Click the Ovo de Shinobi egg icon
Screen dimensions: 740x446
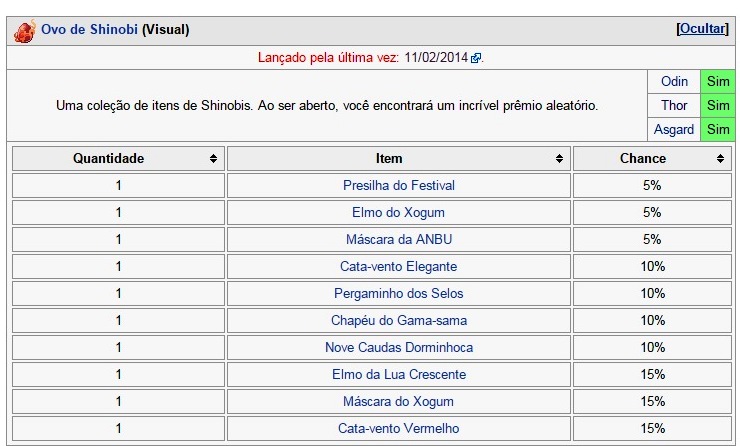point(25,31)
